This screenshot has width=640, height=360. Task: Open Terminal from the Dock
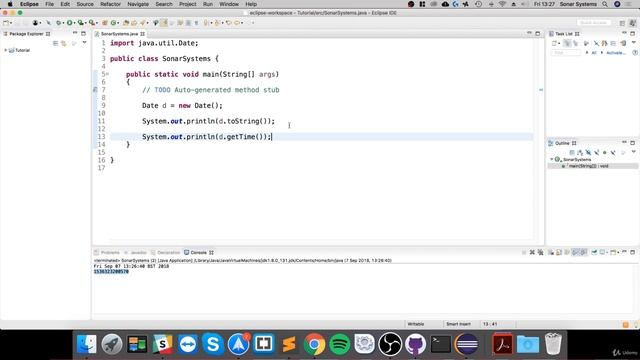441,344
